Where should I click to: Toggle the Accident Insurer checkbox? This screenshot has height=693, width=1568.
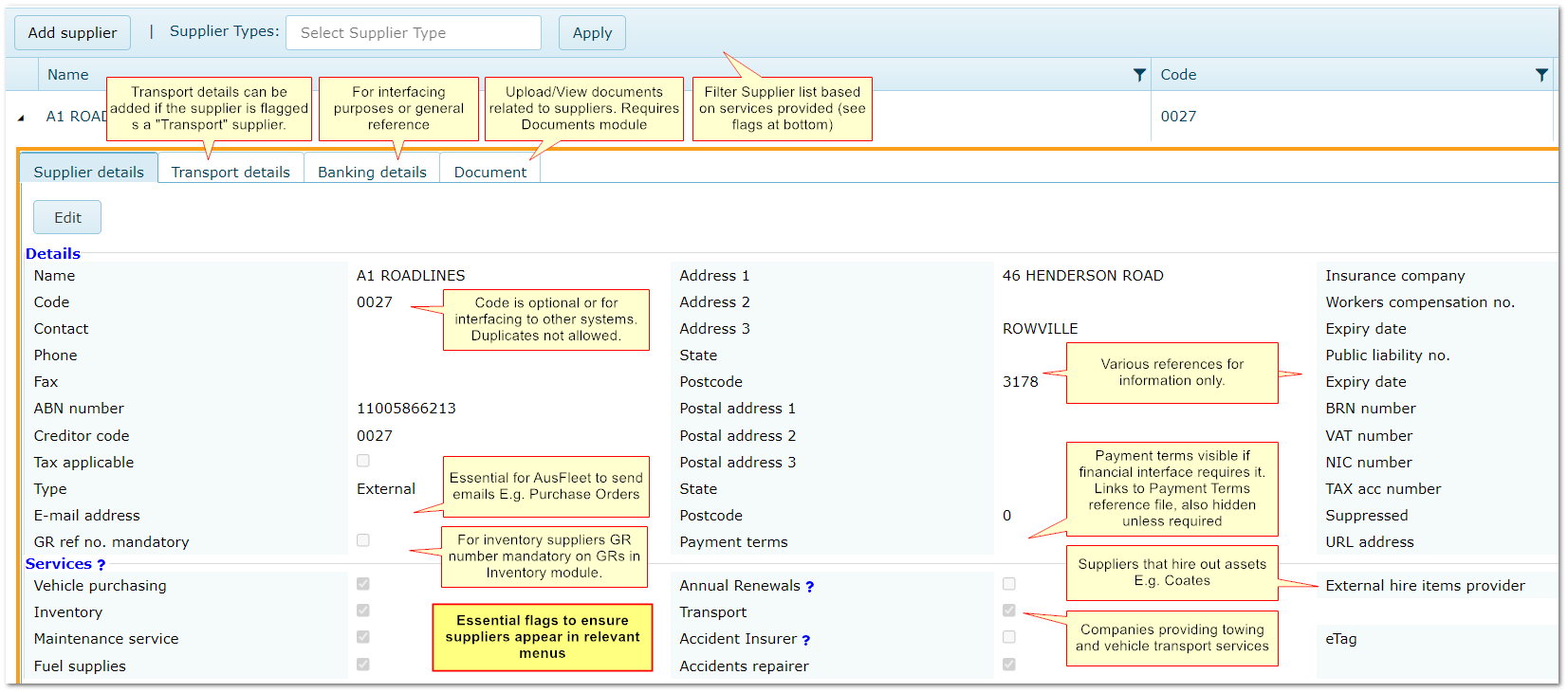point(1009,637)
